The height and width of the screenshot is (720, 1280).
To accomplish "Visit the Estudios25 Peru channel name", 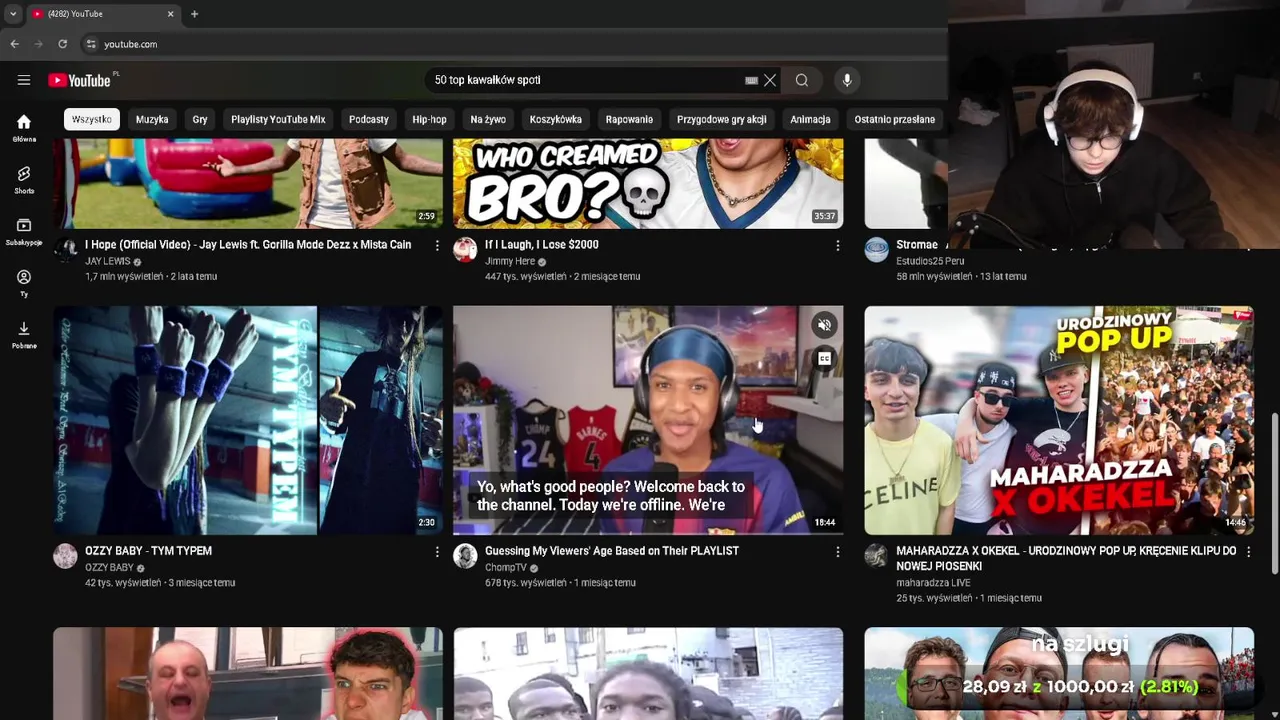I will [930, 262].
